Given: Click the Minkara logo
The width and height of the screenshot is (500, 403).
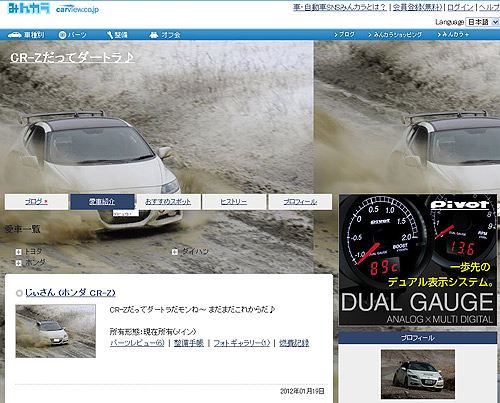Looking at the screenshot, I should click(29, 8).
